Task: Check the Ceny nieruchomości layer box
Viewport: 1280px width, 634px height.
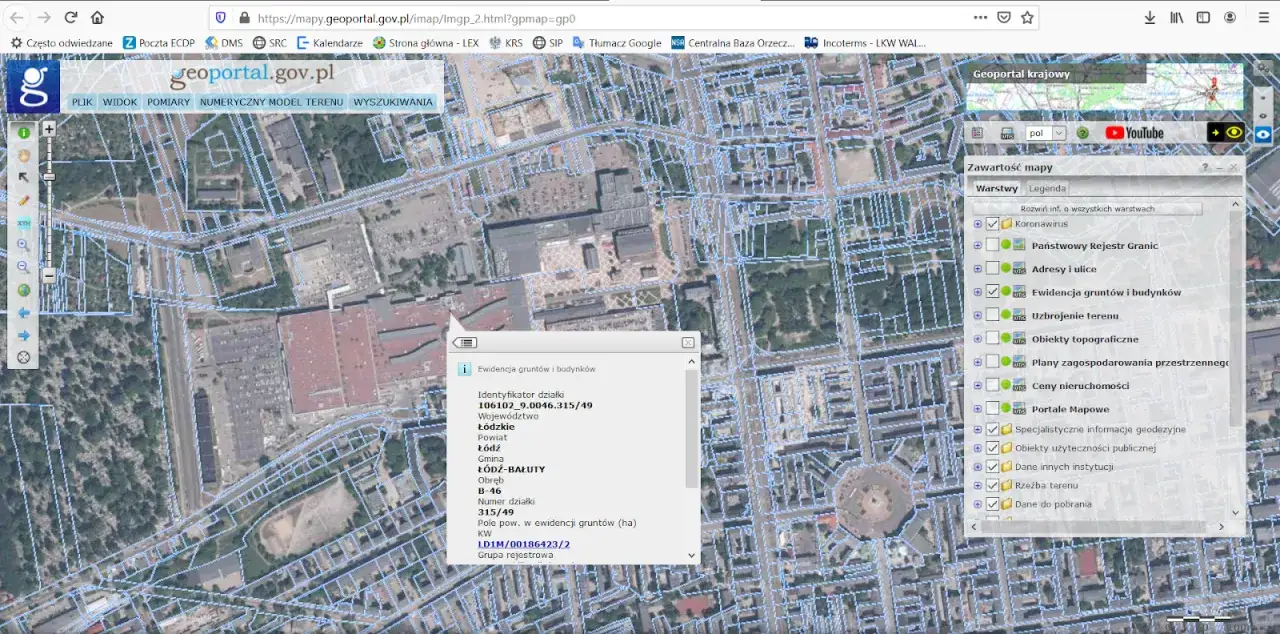Action: click(x=992, y=385)
